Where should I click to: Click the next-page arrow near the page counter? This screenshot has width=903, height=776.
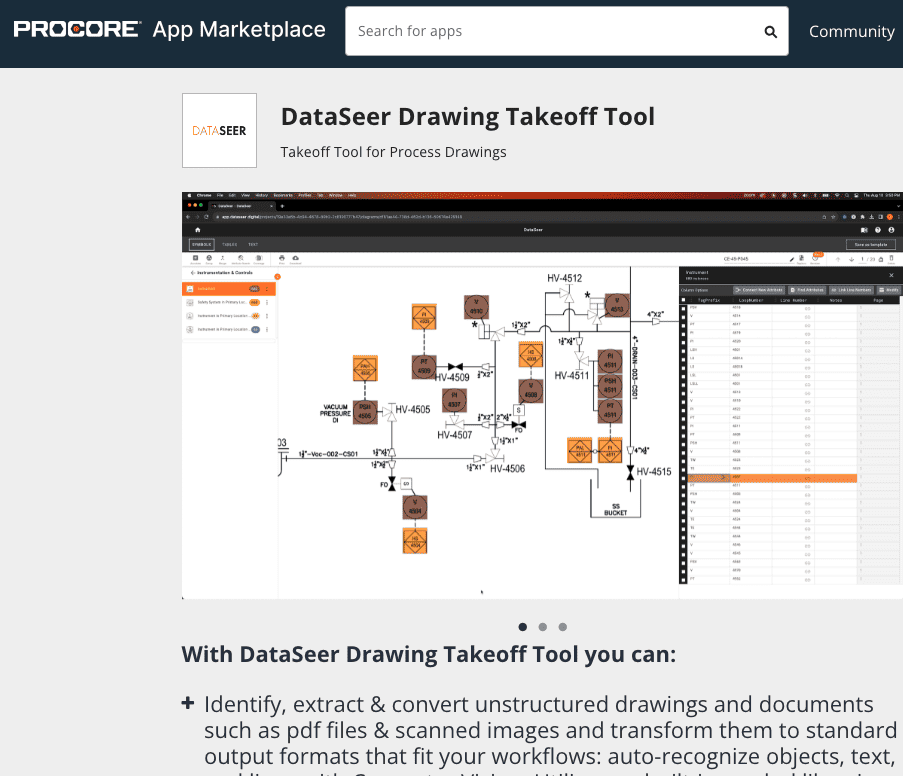pos(851,260)
